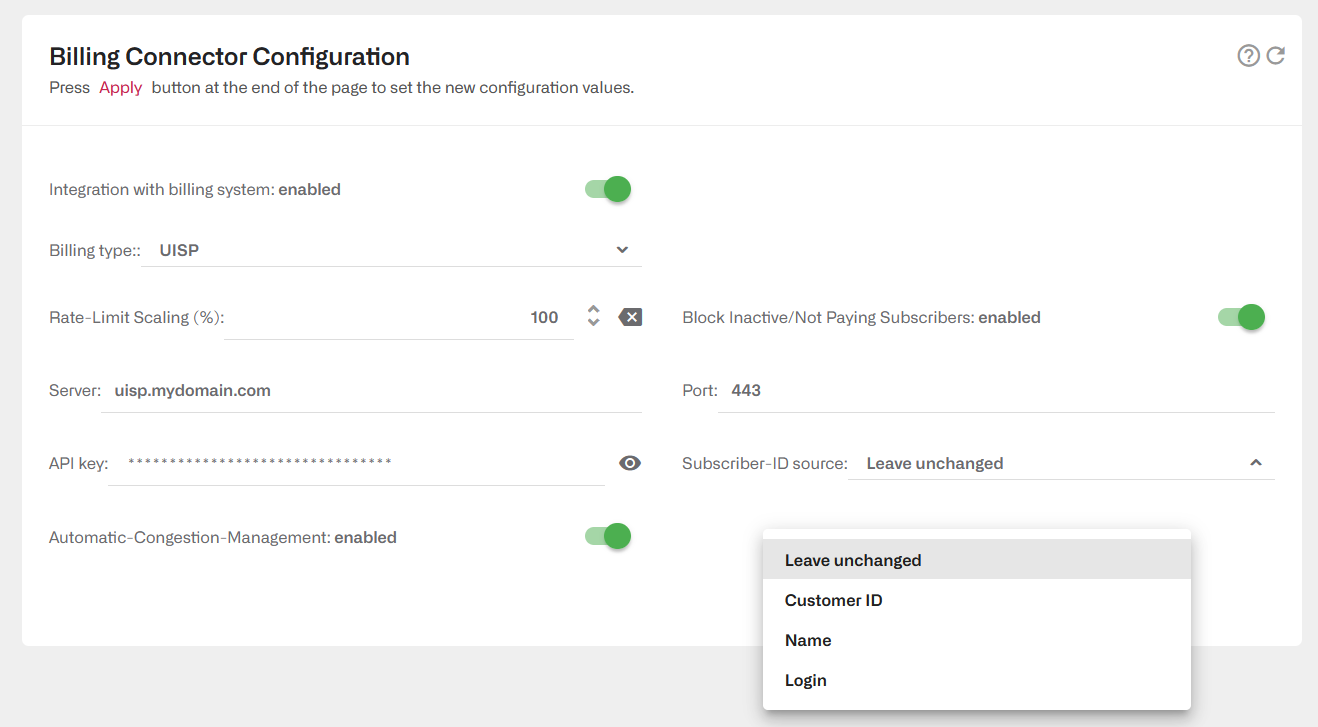1318x727 pixels.
Task: Click the refresh configuration icon
Action: click(x=1276, y=56)
